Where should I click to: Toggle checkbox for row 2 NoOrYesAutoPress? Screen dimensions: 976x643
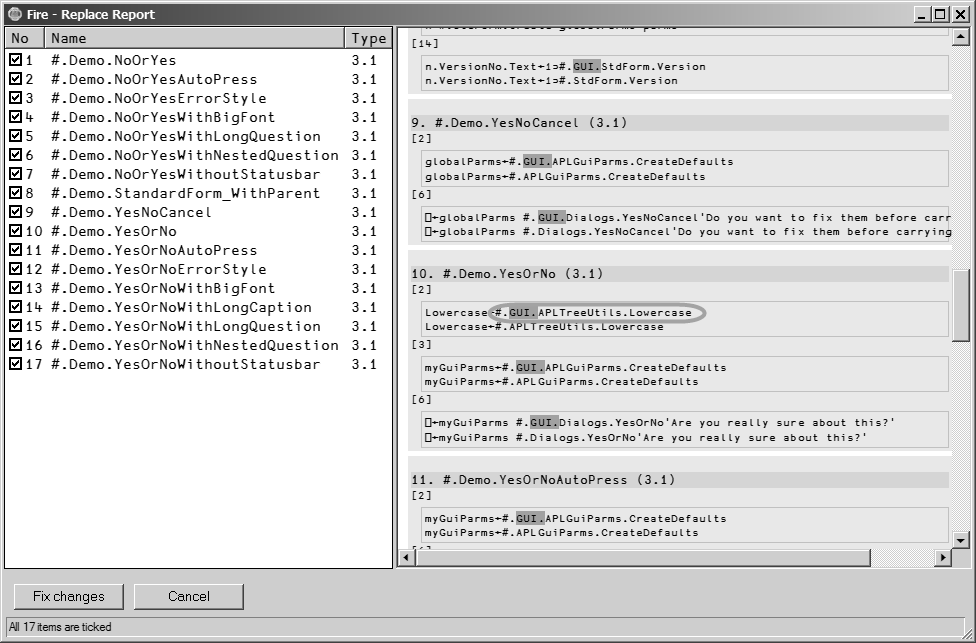click(x=16, y=79)
